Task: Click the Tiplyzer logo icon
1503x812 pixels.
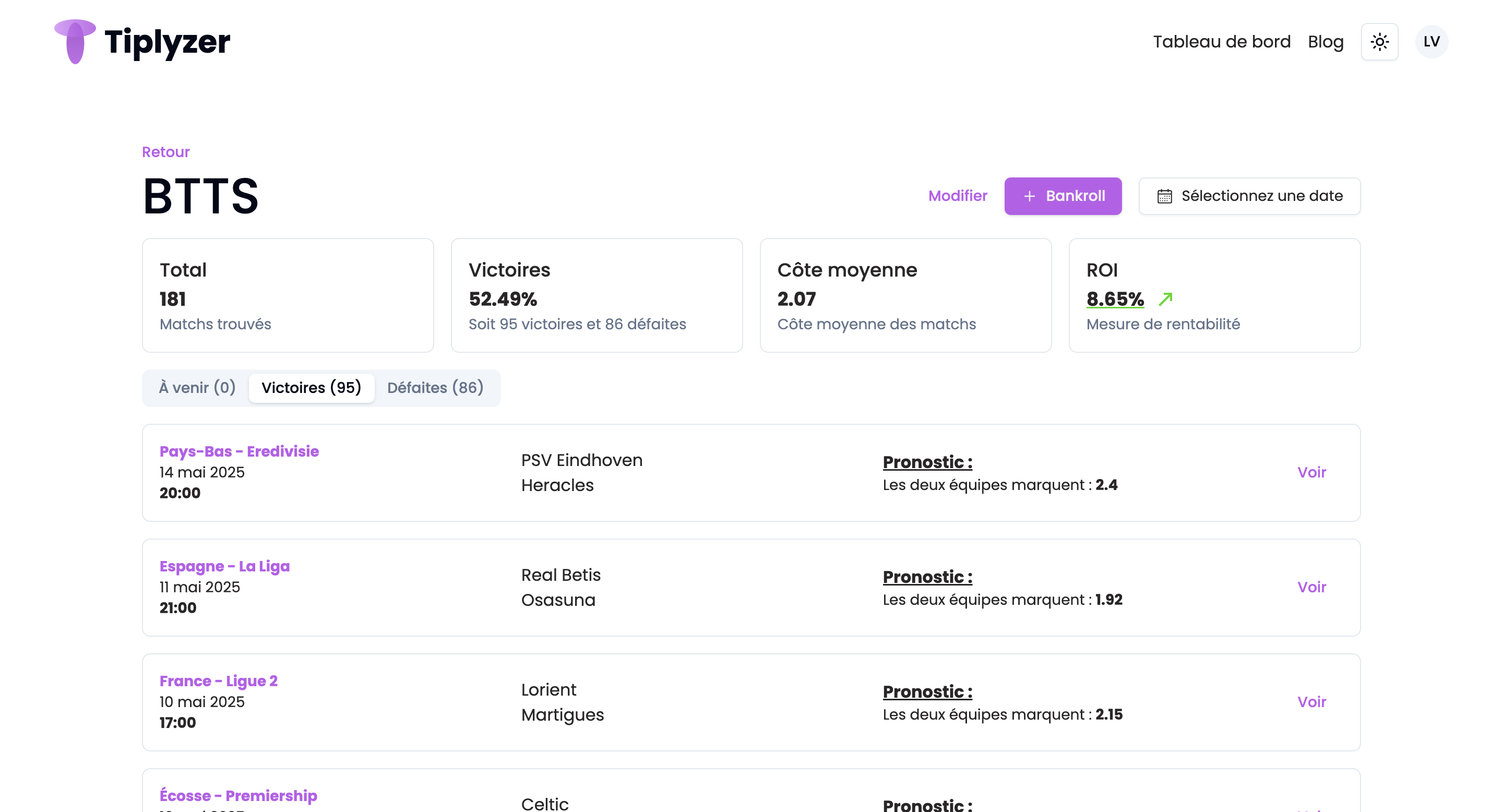Action: click(75, 41)
